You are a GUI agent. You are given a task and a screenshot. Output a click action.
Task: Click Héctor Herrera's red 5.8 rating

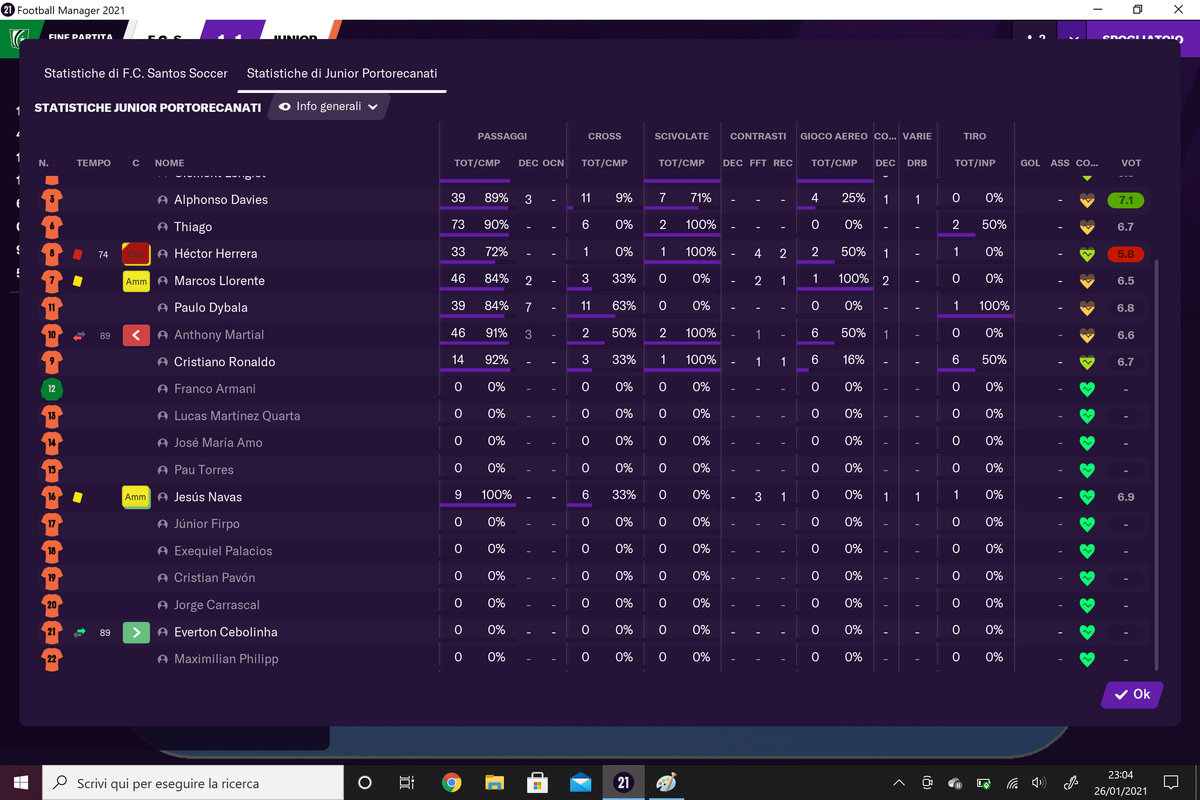[1125, 254]
